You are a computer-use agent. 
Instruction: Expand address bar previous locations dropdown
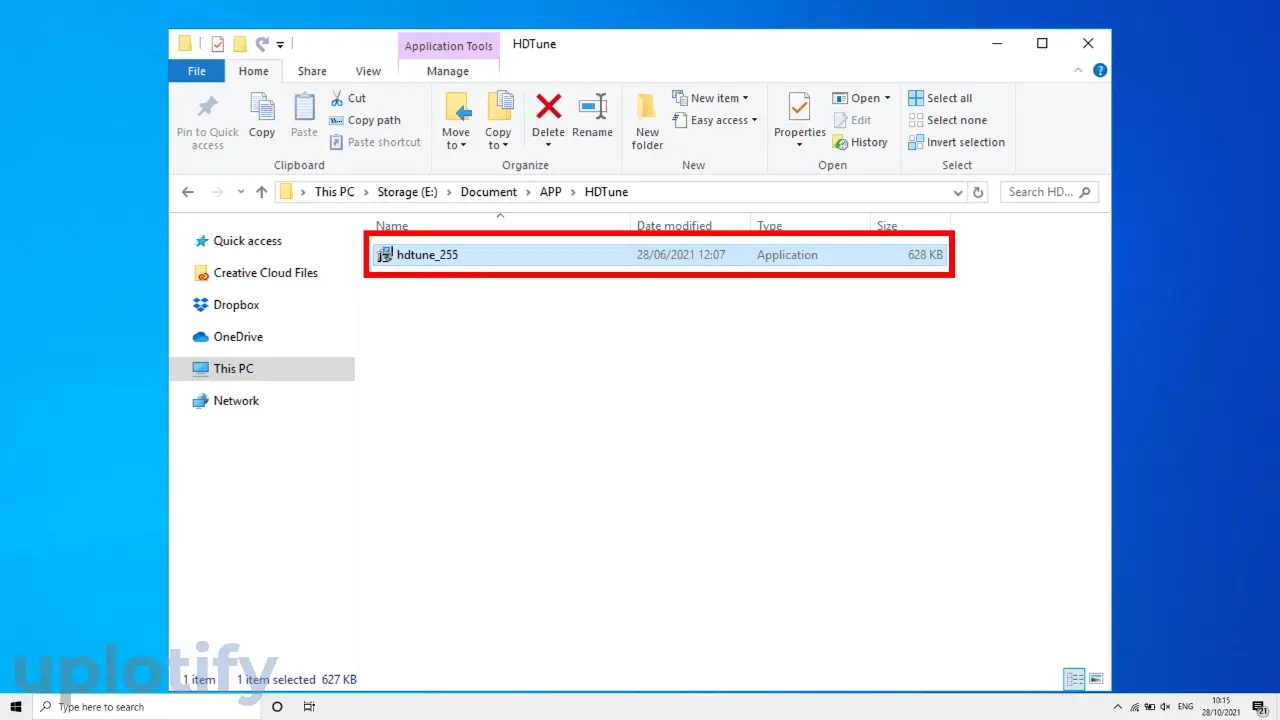(958, 192)
